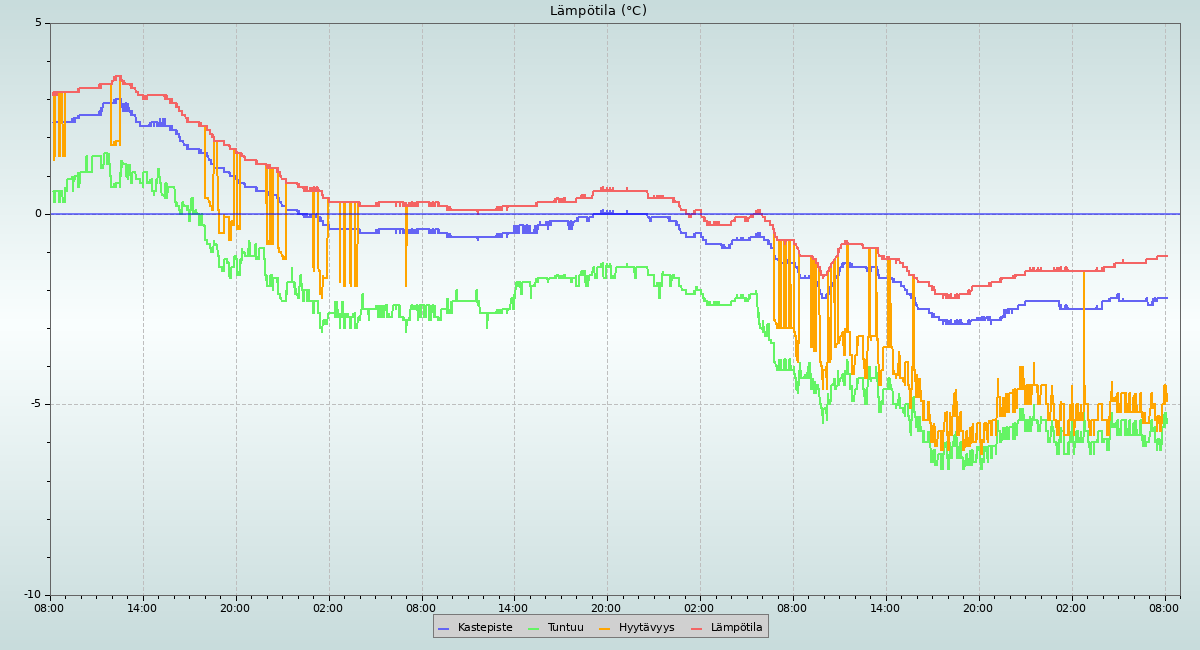The image size is (1200, 650).
Task: Select the Hyytävyys legend entry text
Action: (646, 628)
